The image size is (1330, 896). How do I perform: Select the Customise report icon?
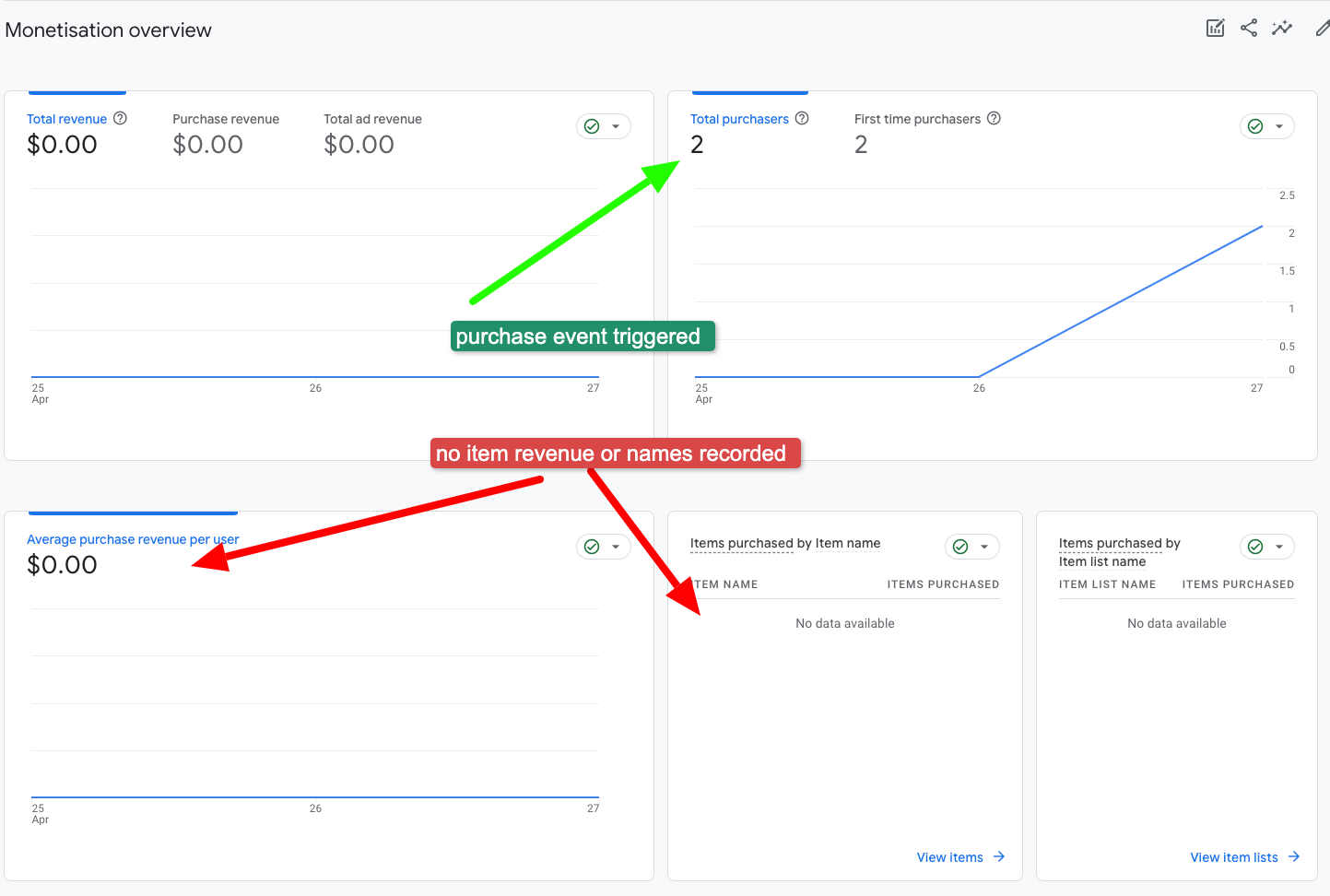pos(1215,28)
